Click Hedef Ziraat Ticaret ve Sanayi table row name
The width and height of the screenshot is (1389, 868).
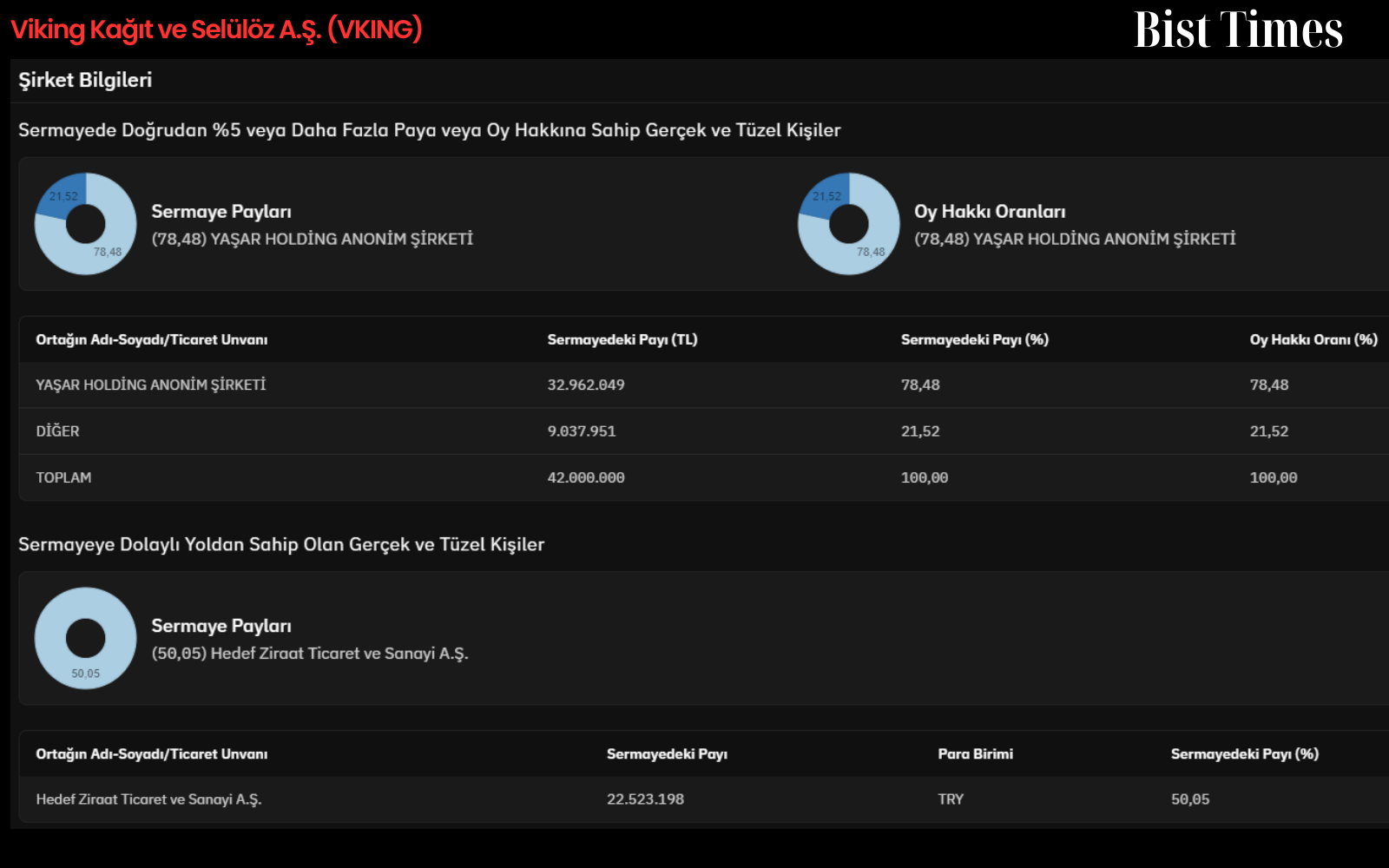click(x=148, y=799)
